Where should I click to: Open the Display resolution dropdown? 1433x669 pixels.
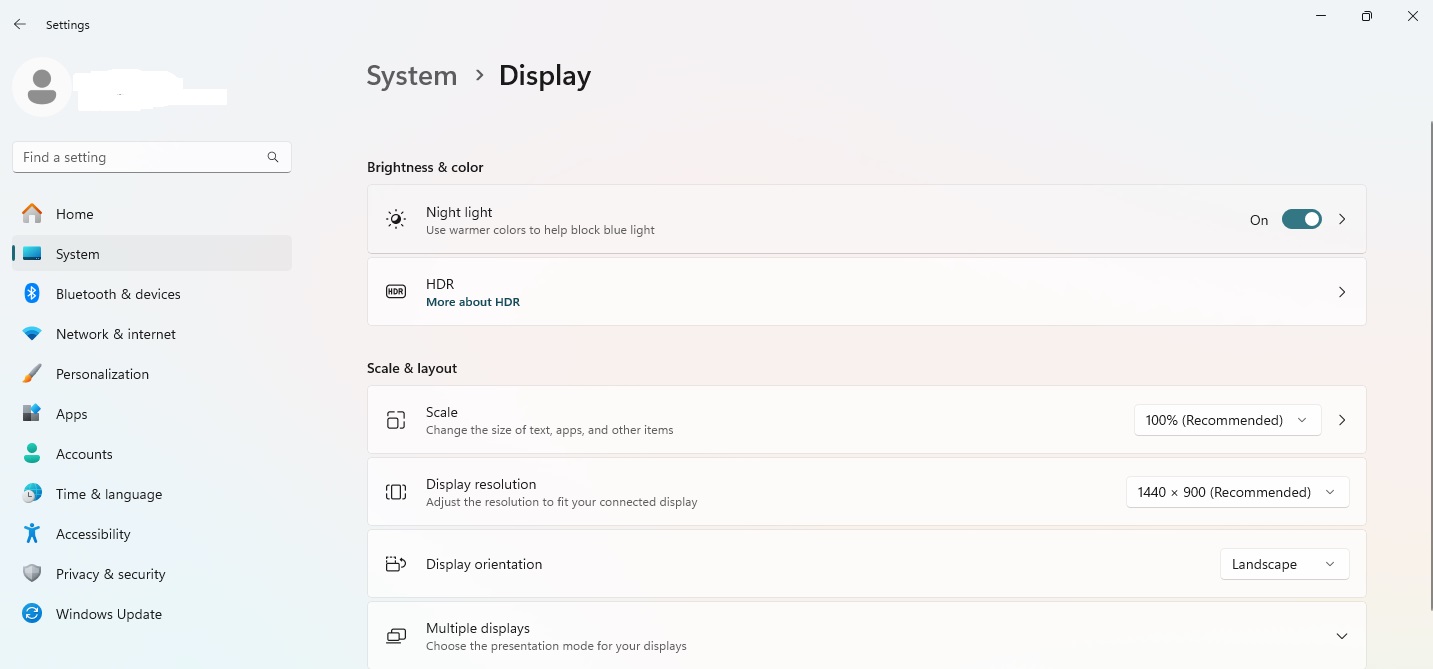1237,492
